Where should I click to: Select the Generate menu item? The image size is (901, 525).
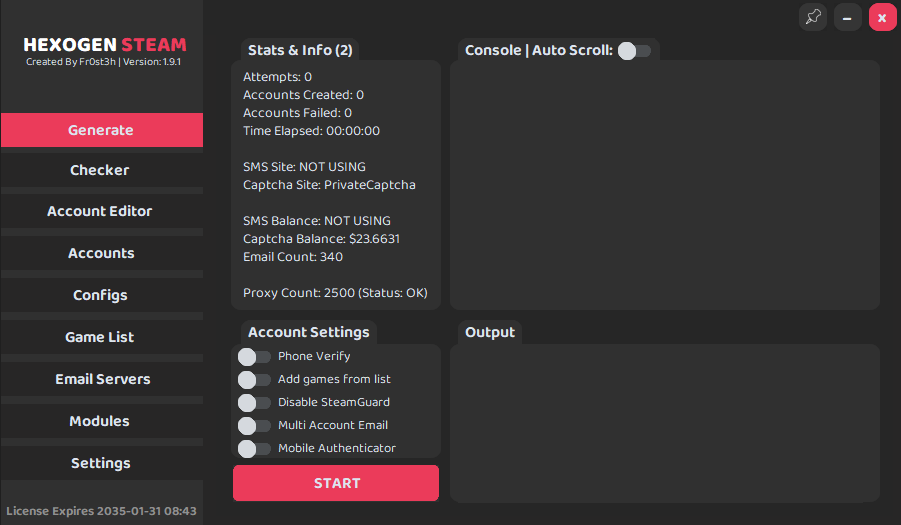(x=101, y=130)
